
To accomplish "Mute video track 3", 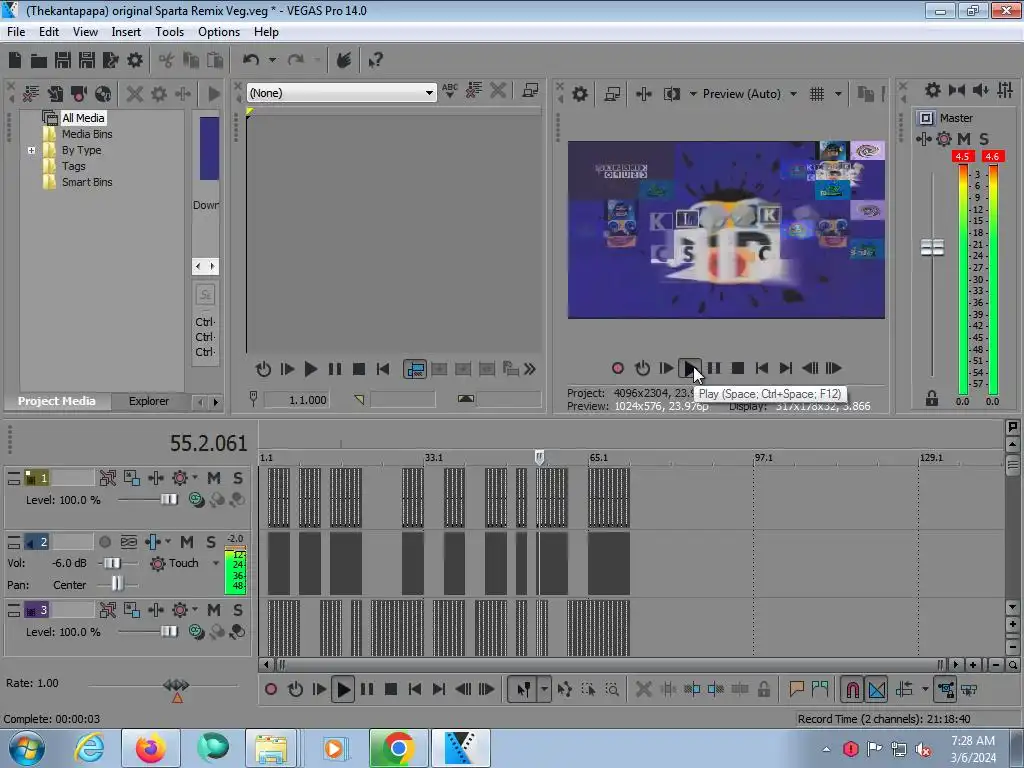I will [x=214, y=610].
